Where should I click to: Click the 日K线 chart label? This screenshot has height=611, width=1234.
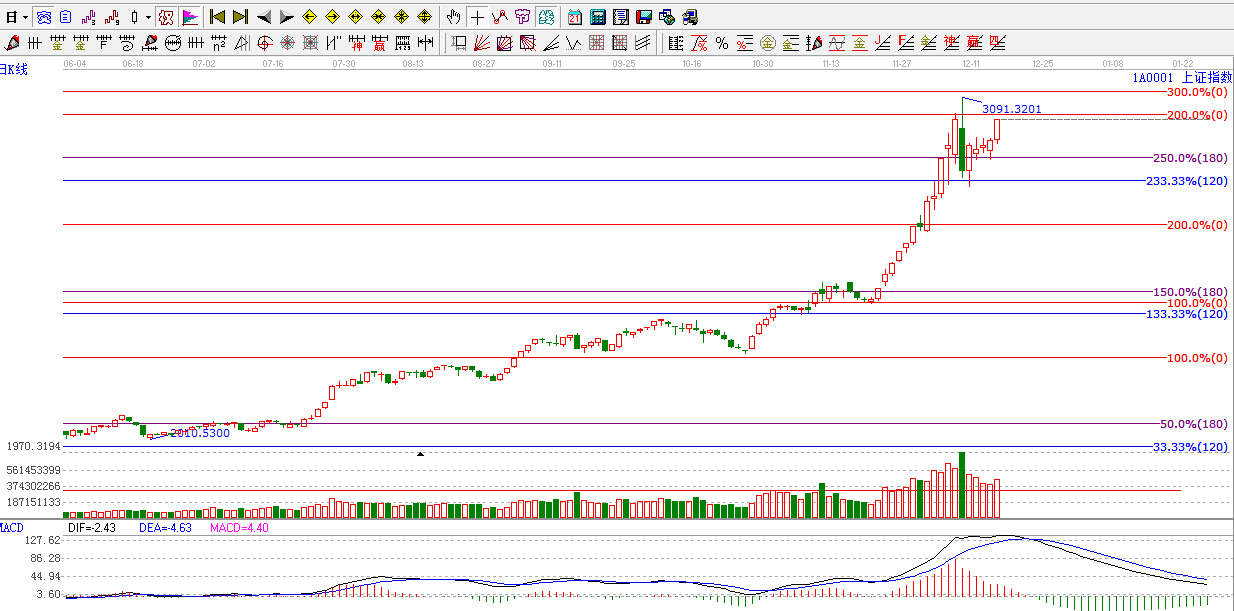(x=14, y=69)
